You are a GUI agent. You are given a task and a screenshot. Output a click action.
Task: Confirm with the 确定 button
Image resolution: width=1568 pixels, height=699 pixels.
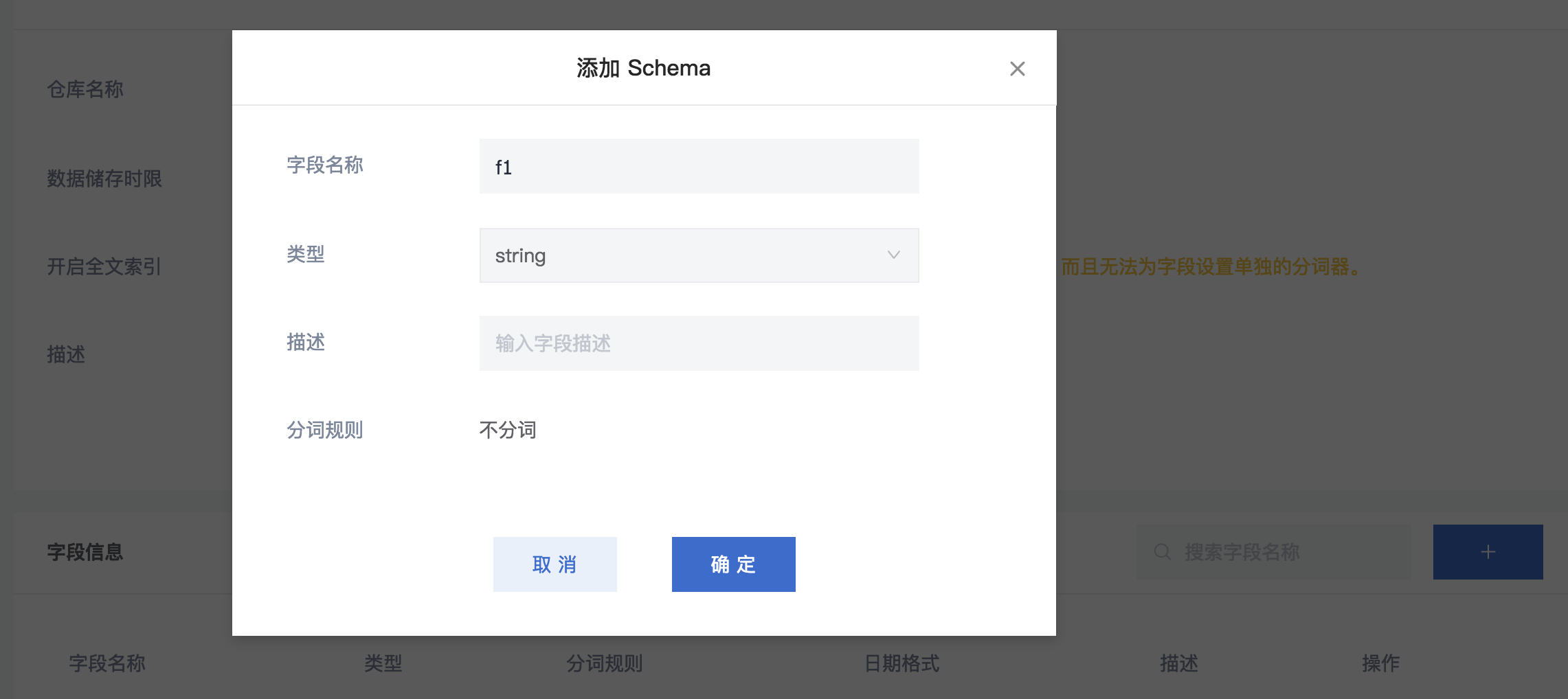[733, 564]
